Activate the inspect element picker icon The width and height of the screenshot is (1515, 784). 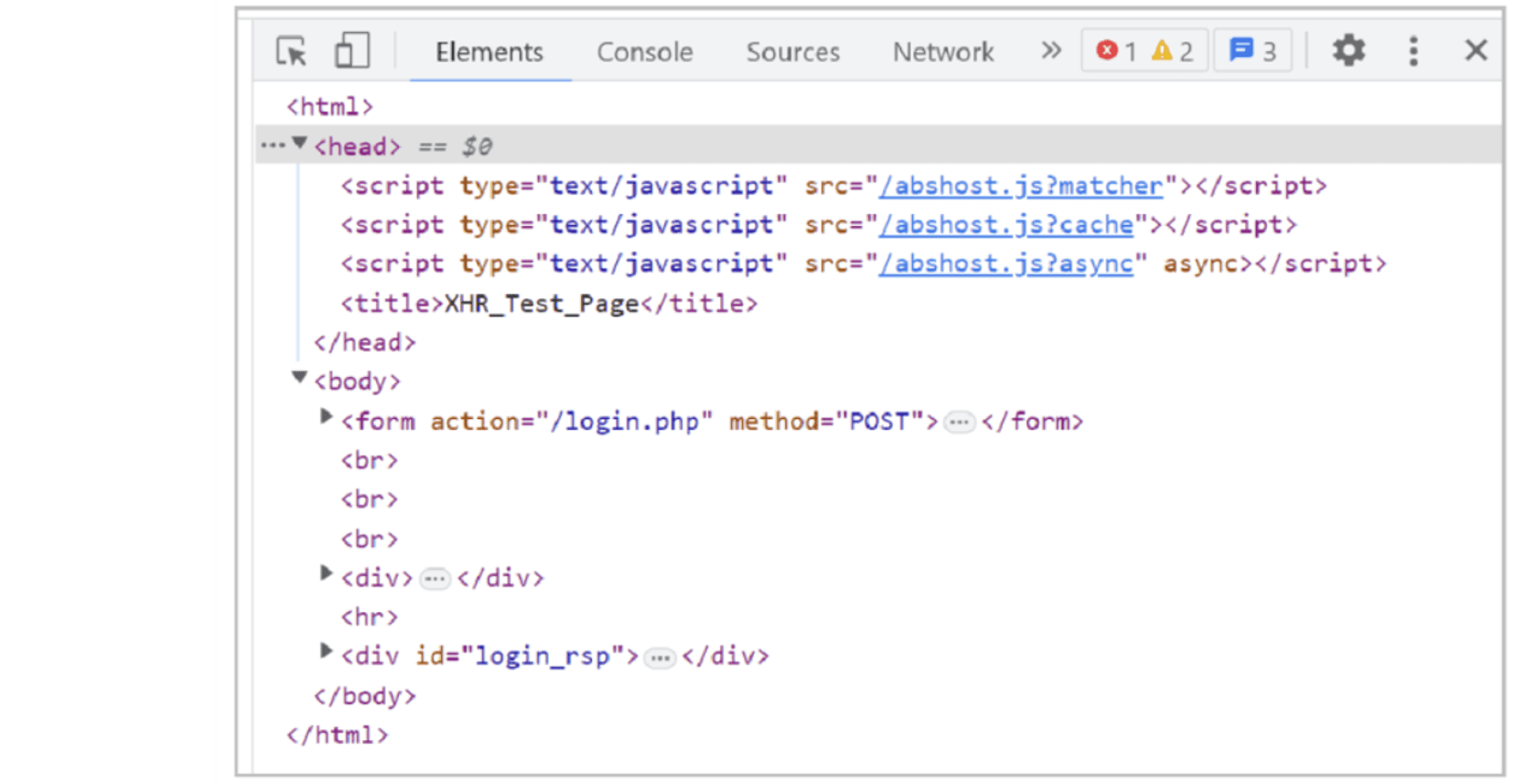[x=292, y=51]
